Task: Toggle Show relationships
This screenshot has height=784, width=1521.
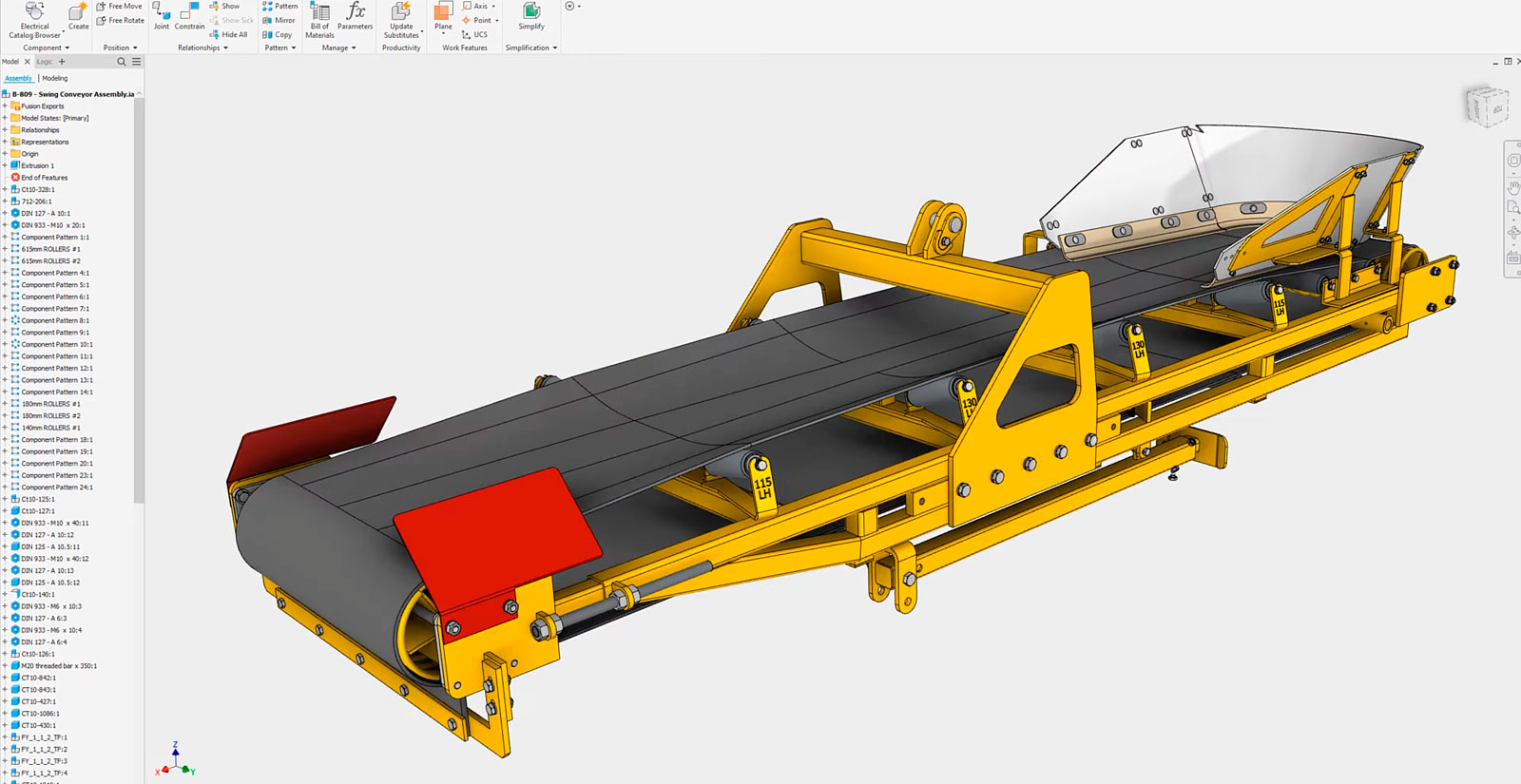Action: tap(224, 6)
